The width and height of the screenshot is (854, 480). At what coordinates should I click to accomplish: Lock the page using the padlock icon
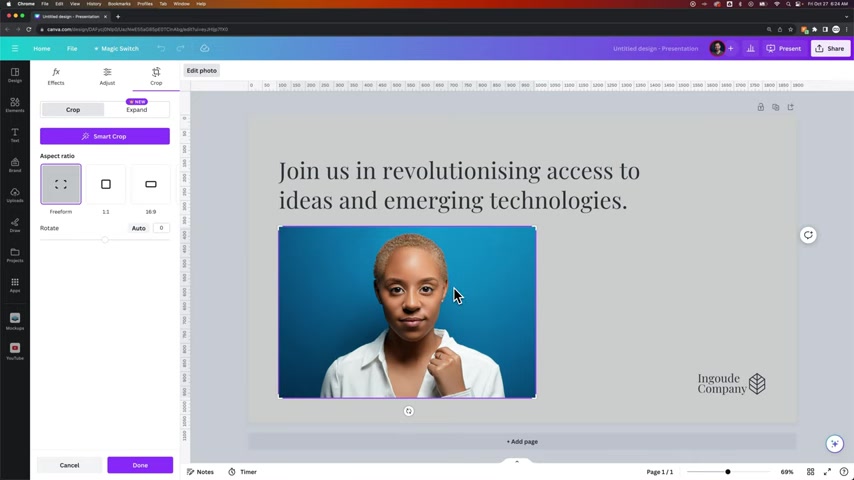point(760,107)
